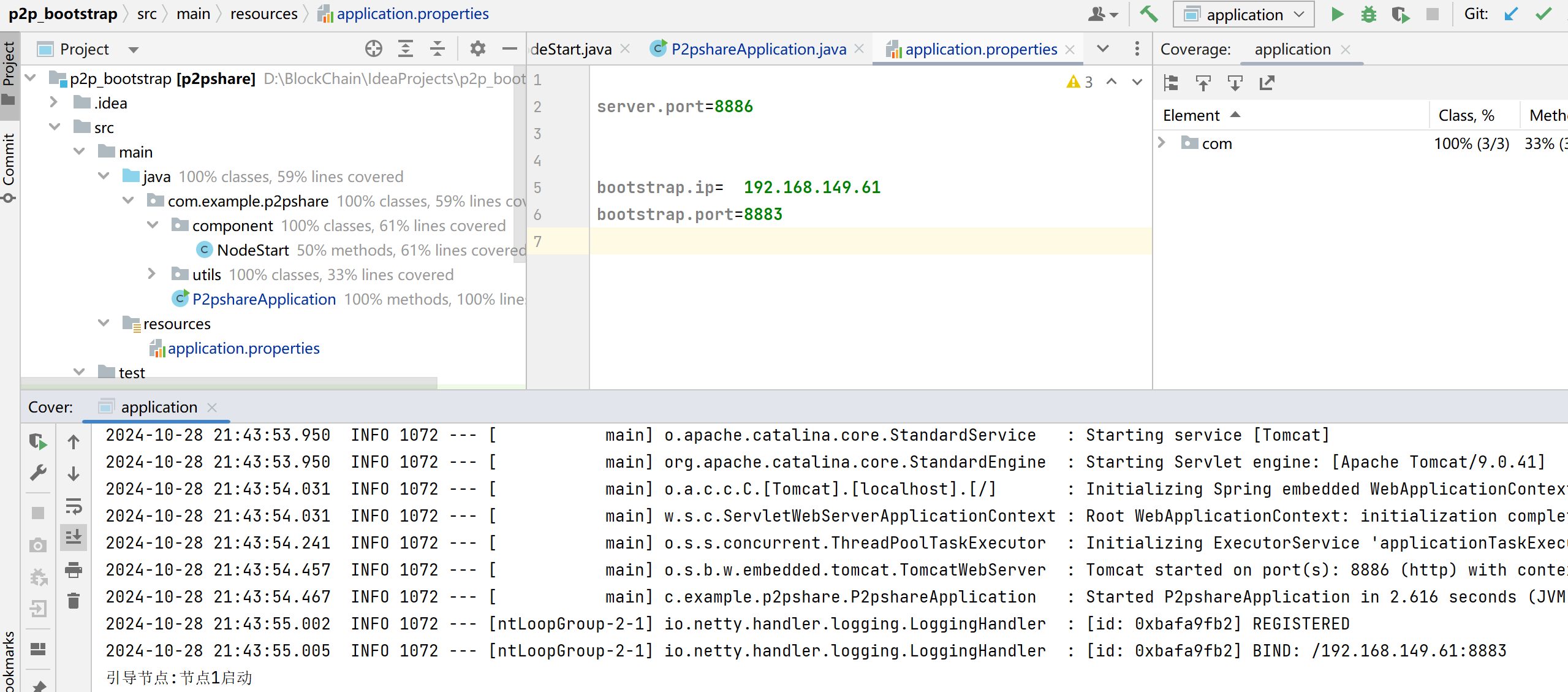Select NodeStart class in project tree
Image resolution: width=1568 pixels, height=692 pixels.
click(x=252, y=250)
